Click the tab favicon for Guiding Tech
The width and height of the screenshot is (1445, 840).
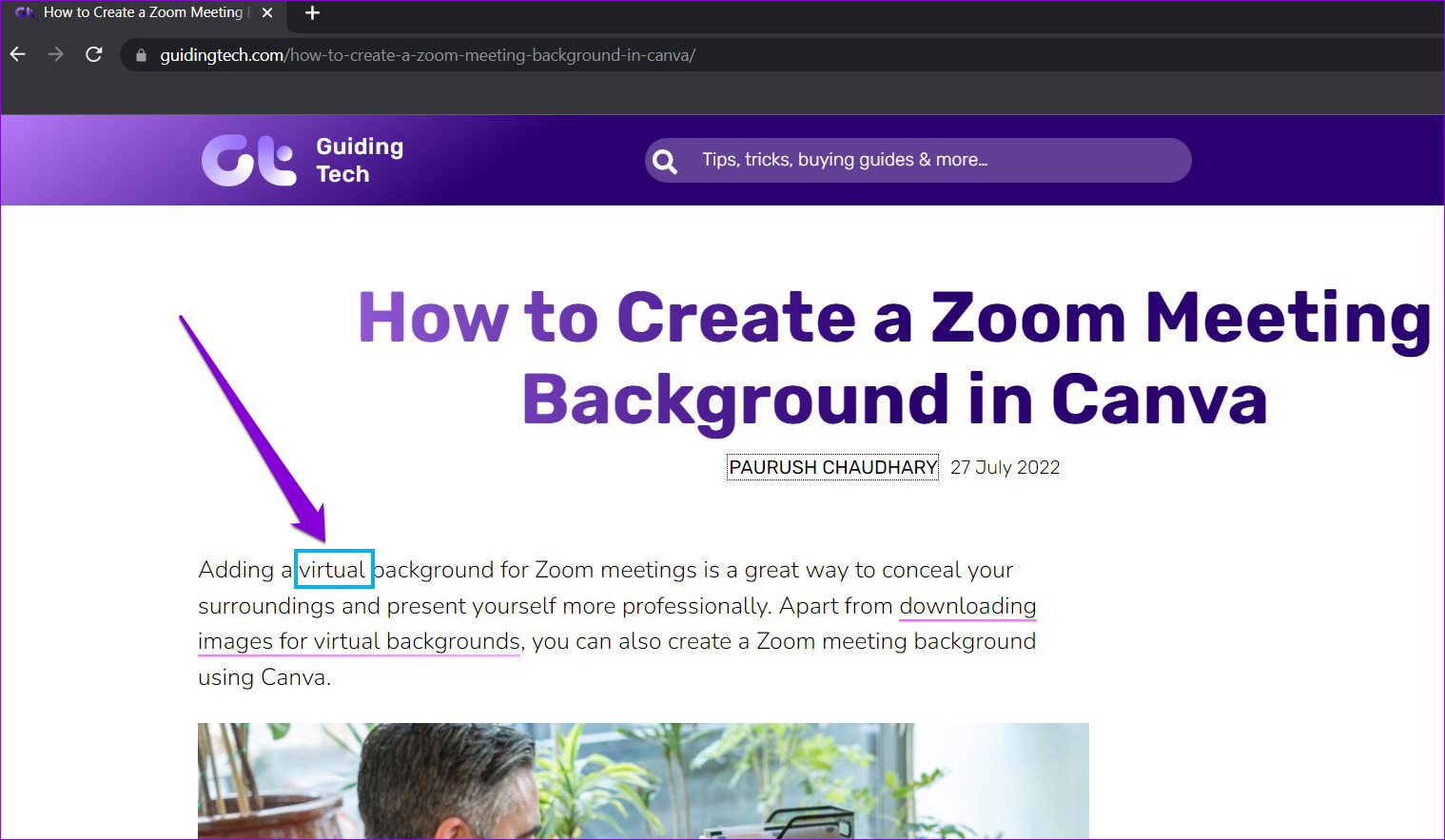point(25,12)
